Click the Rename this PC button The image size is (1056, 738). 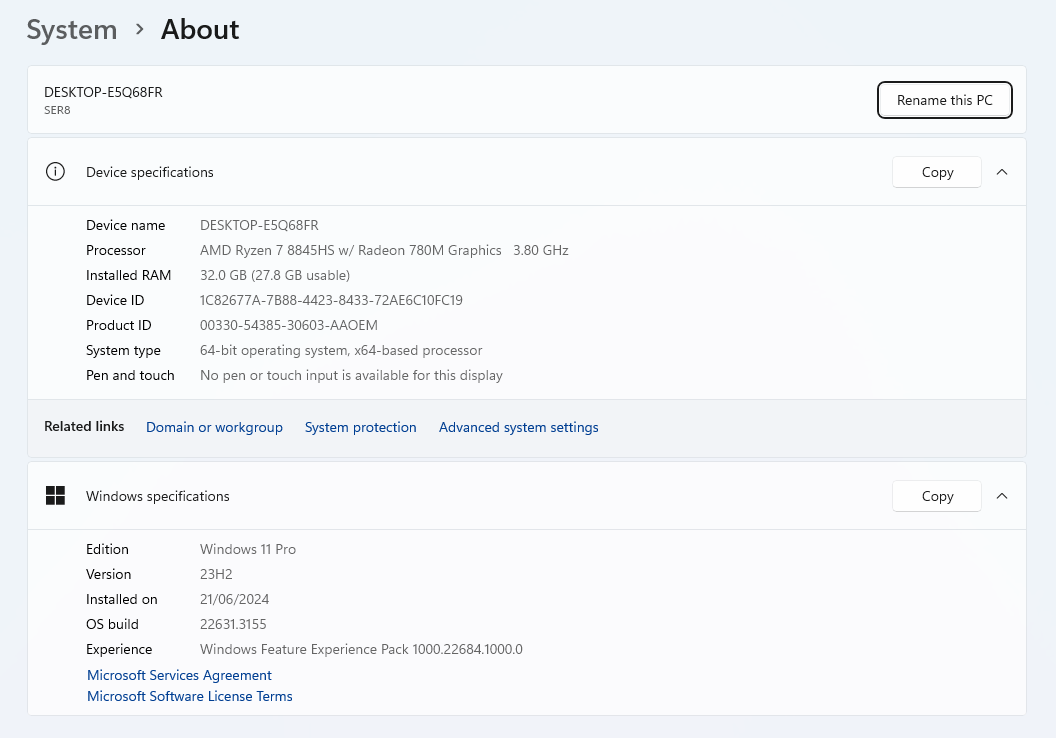(944, 100)
